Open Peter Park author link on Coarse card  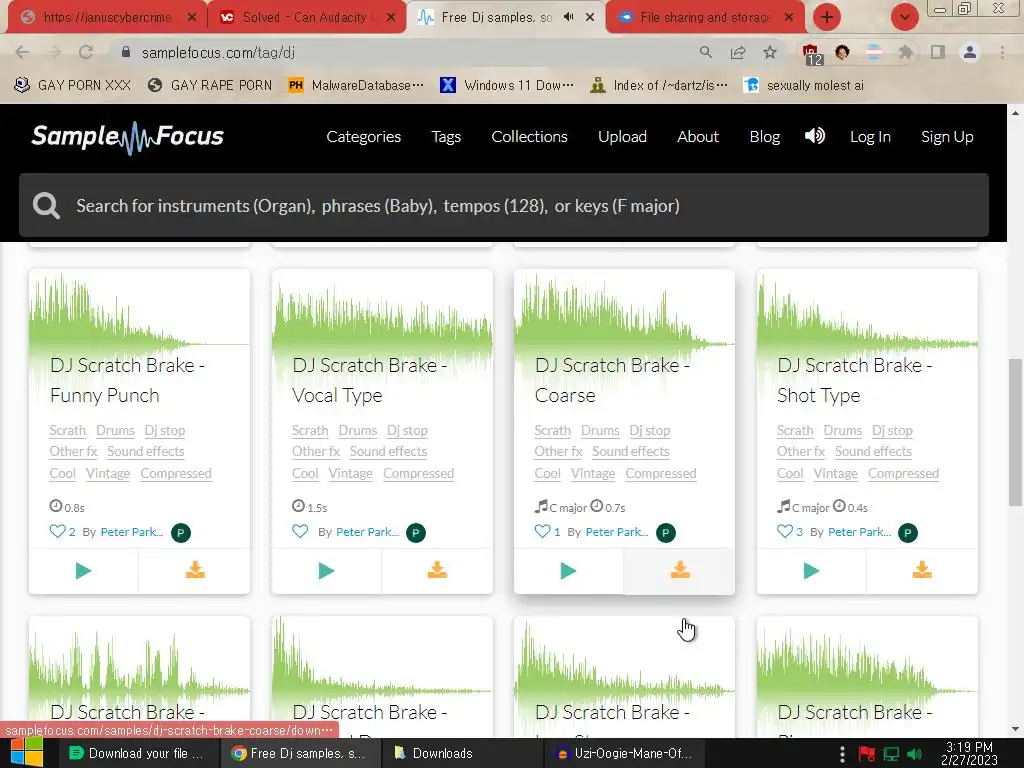pos(616,532)
